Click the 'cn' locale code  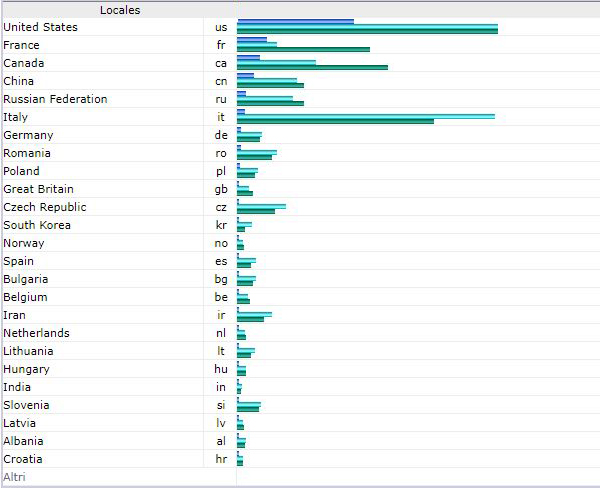(221, 82)
